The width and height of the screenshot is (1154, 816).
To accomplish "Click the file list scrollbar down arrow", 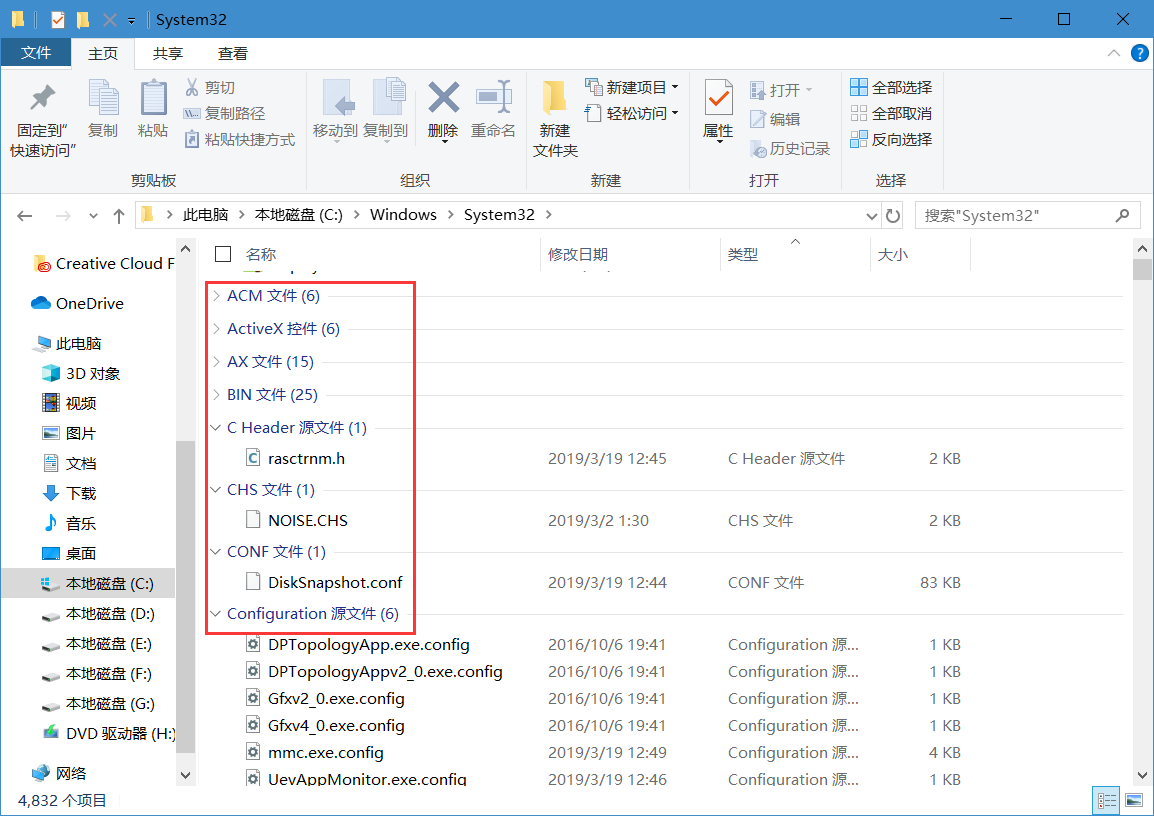I will [1142, 775].
